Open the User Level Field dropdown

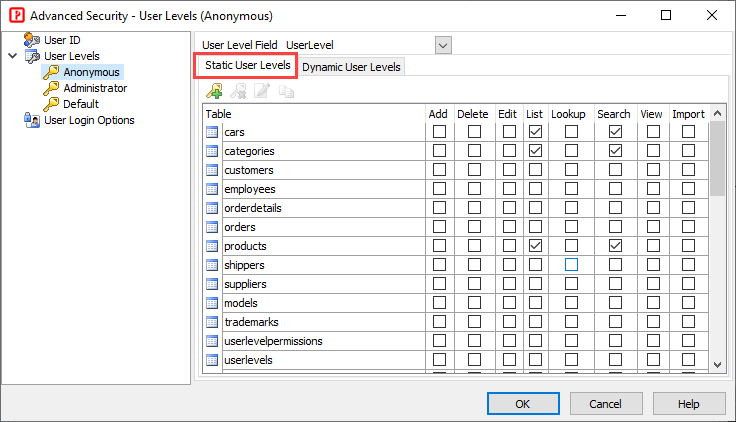[443, 45]
